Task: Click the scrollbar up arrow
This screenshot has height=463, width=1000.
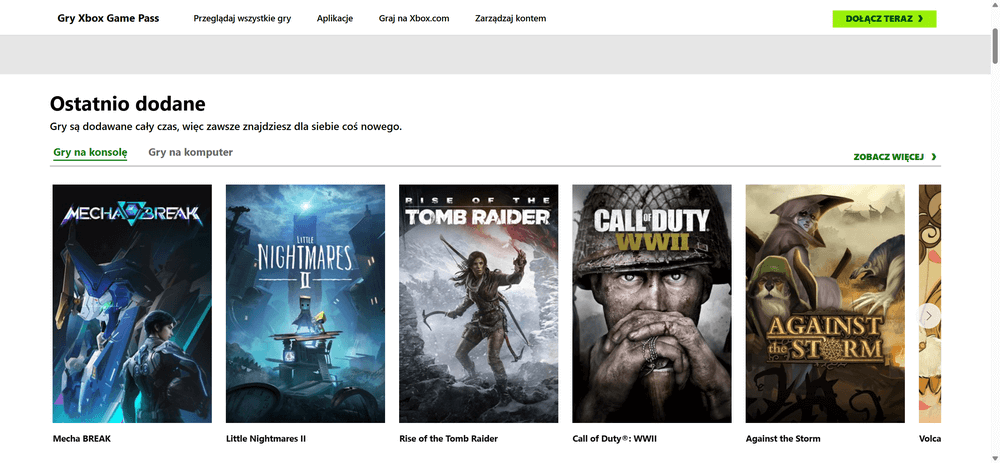Action: point(995,5)
